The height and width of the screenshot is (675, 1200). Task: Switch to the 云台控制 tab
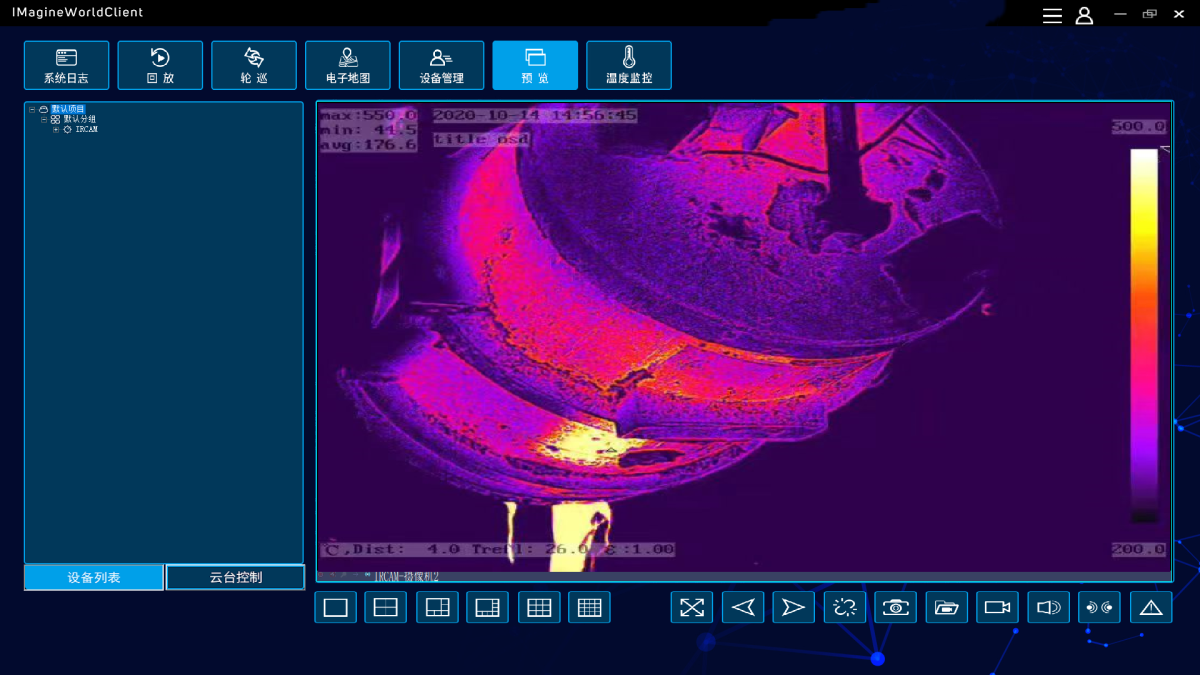tap(235, 577)
